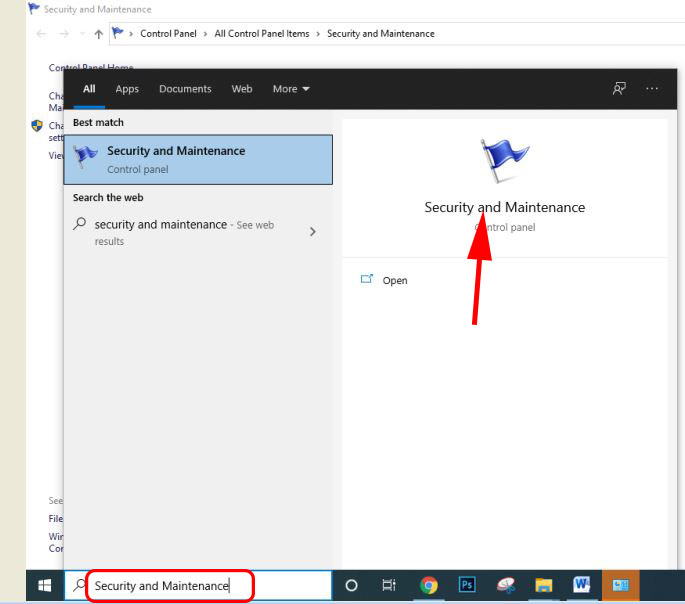Expand the More filter dropdown
The height and width of the screenshot is (604, 685).
coord(291,89)
